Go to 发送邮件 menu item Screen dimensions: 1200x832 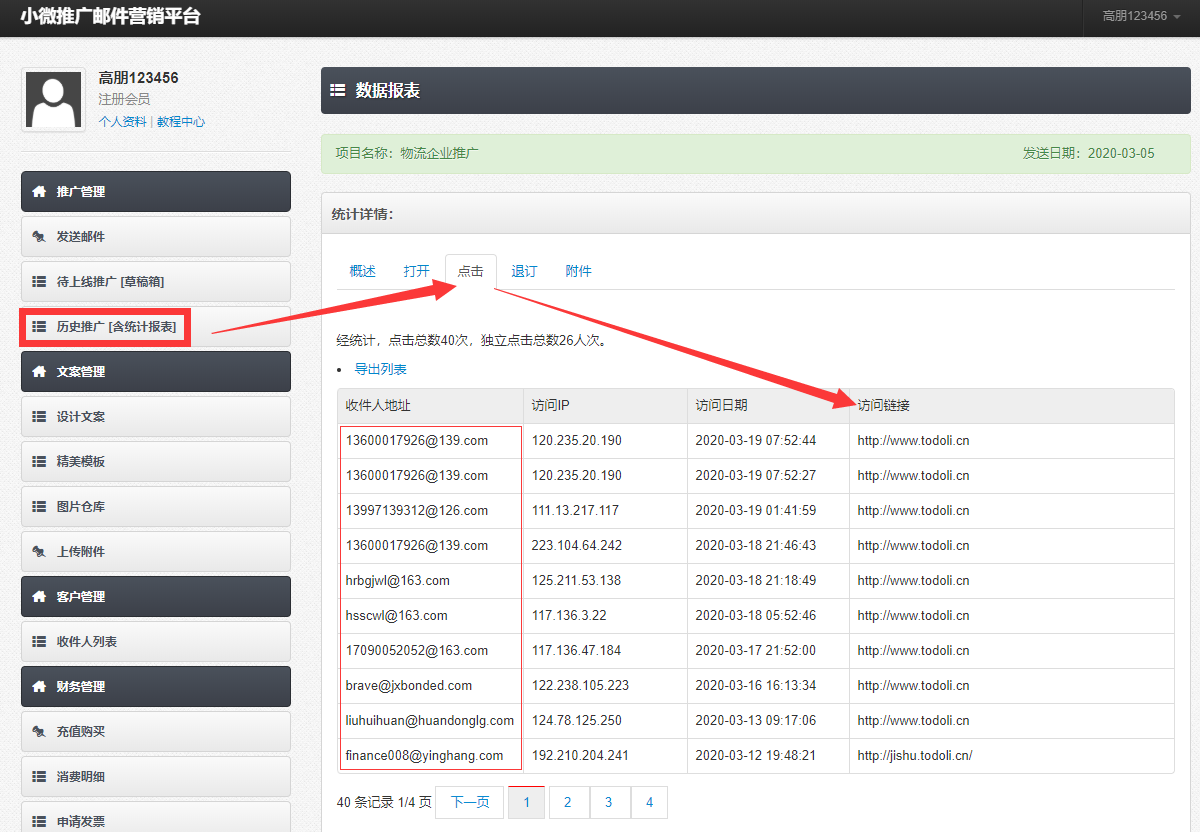click(156, 237)
